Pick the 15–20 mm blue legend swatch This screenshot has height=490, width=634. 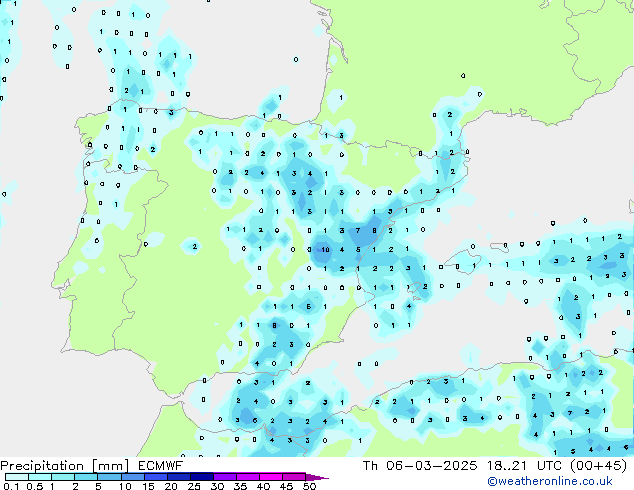coord(156,477)
